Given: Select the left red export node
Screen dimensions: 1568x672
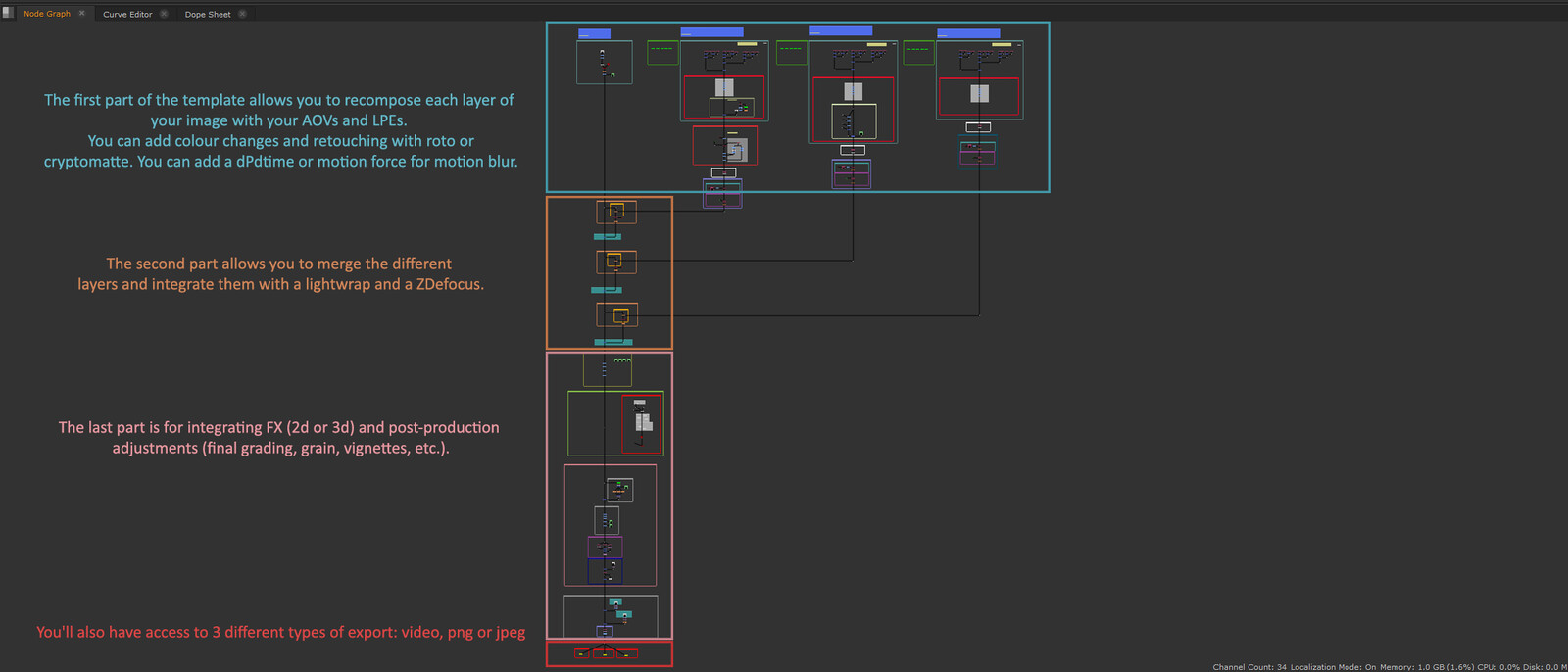Looking at the screenshot, I should [583, 653].
